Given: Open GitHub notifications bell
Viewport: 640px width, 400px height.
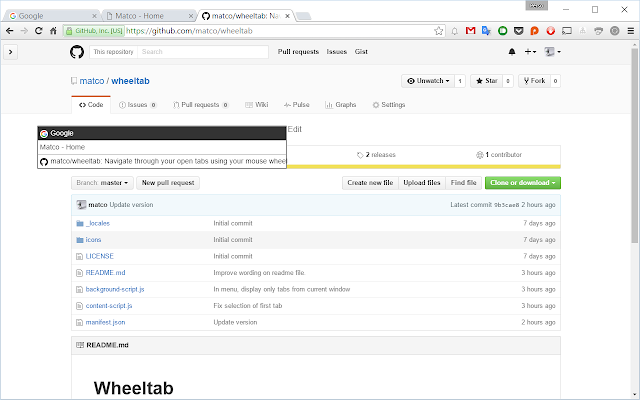Looking at the screenshot, I should 512,52.
